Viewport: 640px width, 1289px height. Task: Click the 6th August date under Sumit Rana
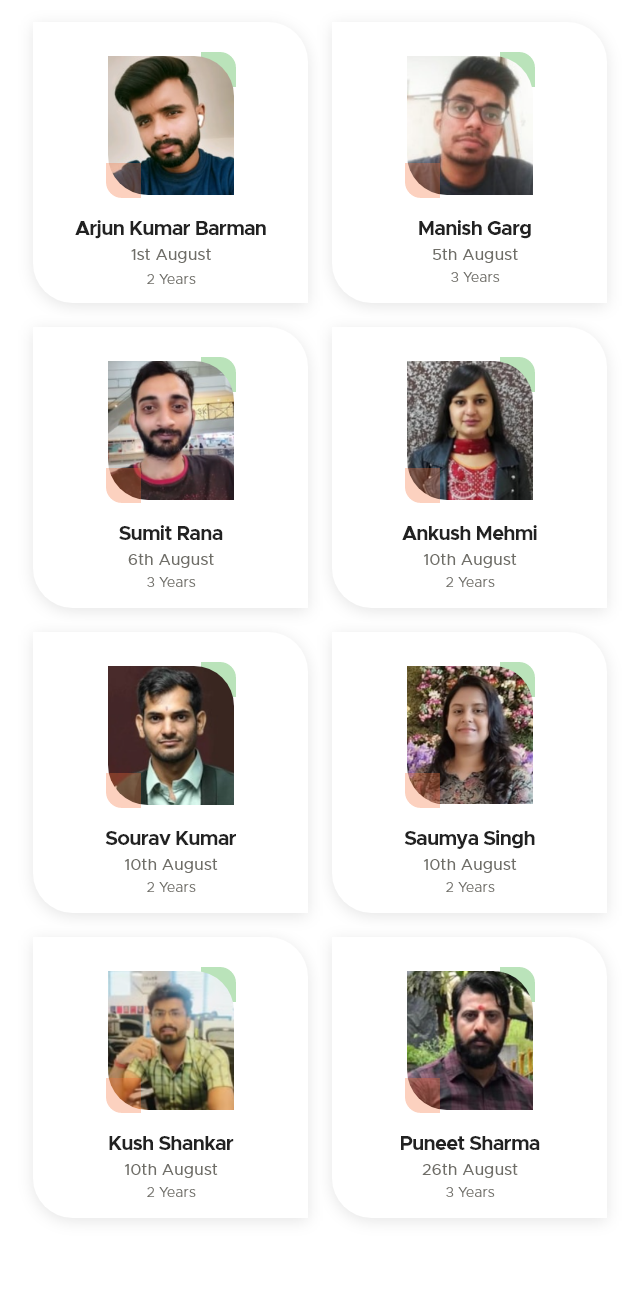point(171,559)
